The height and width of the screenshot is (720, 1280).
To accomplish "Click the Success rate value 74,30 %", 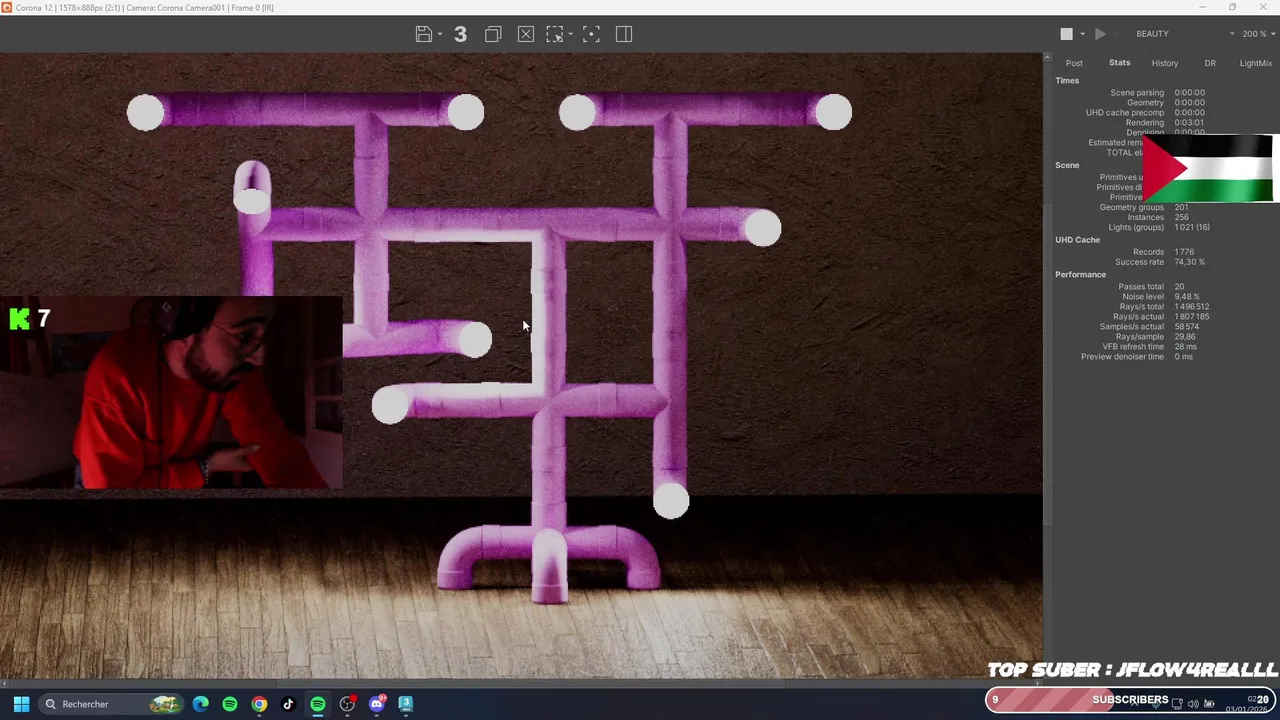I will click(1189, 262).
